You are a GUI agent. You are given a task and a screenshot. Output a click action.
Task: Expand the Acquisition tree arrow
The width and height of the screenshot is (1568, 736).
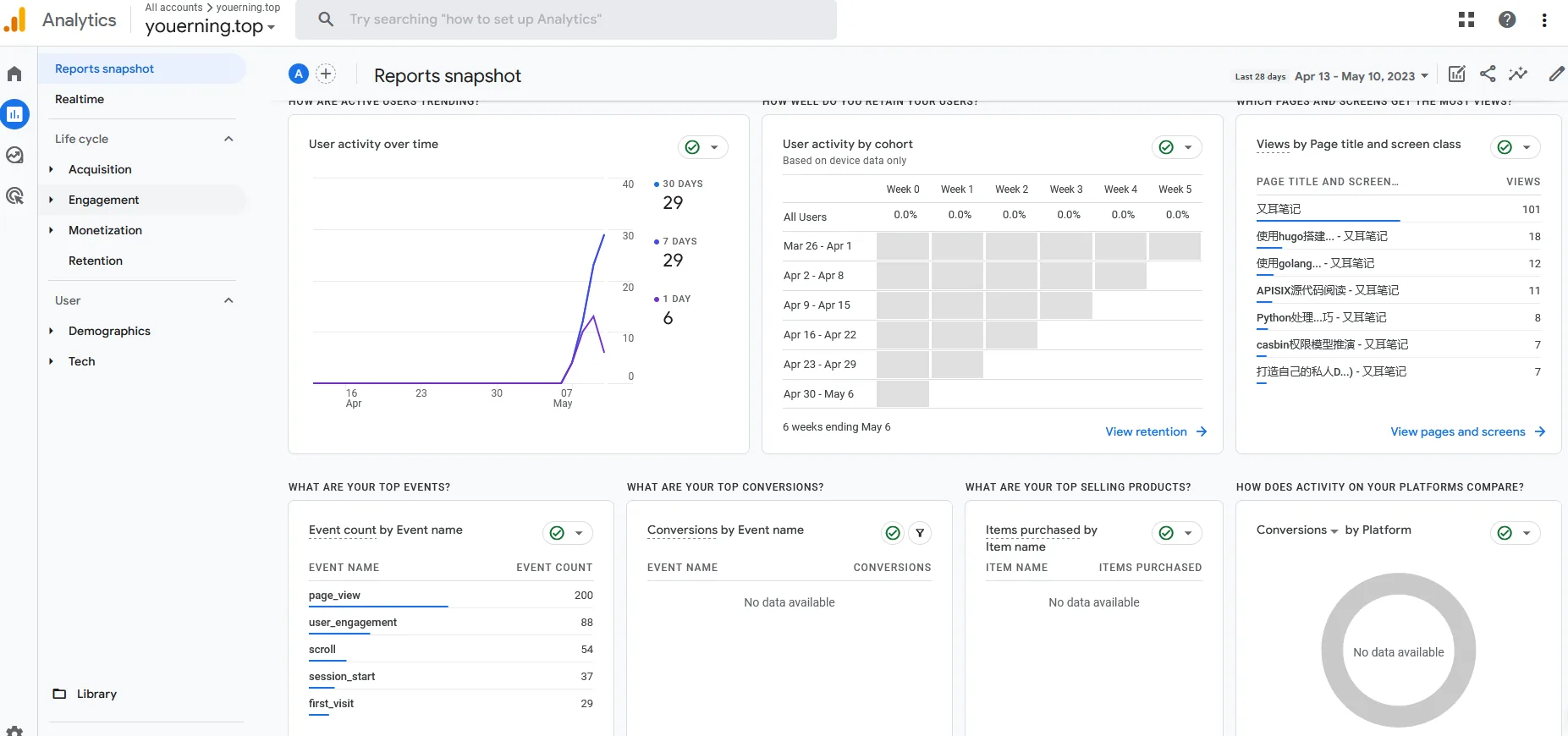[x=51, y=169]
